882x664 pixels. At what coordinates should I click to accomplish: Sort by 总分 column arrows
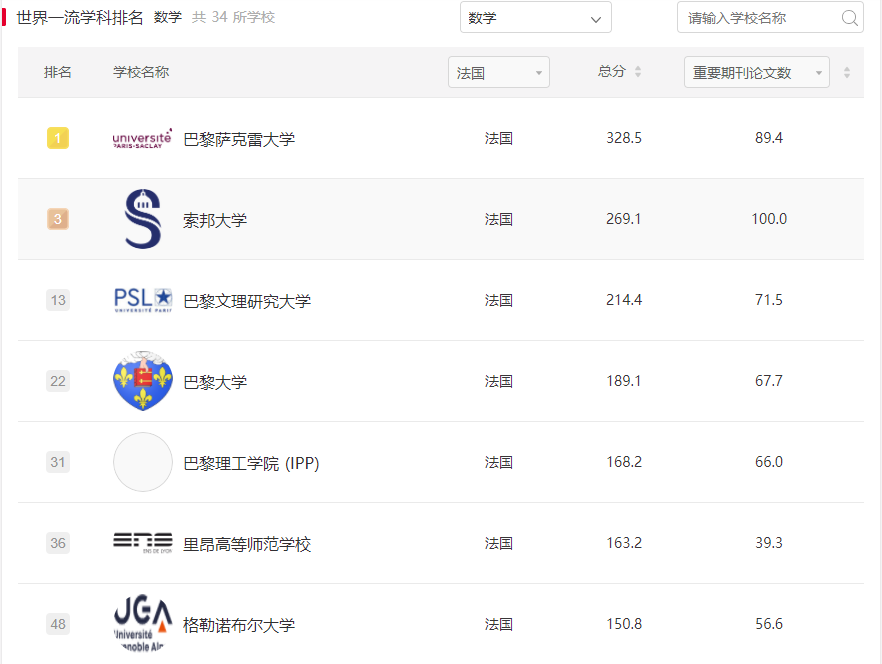coord(638,71)
